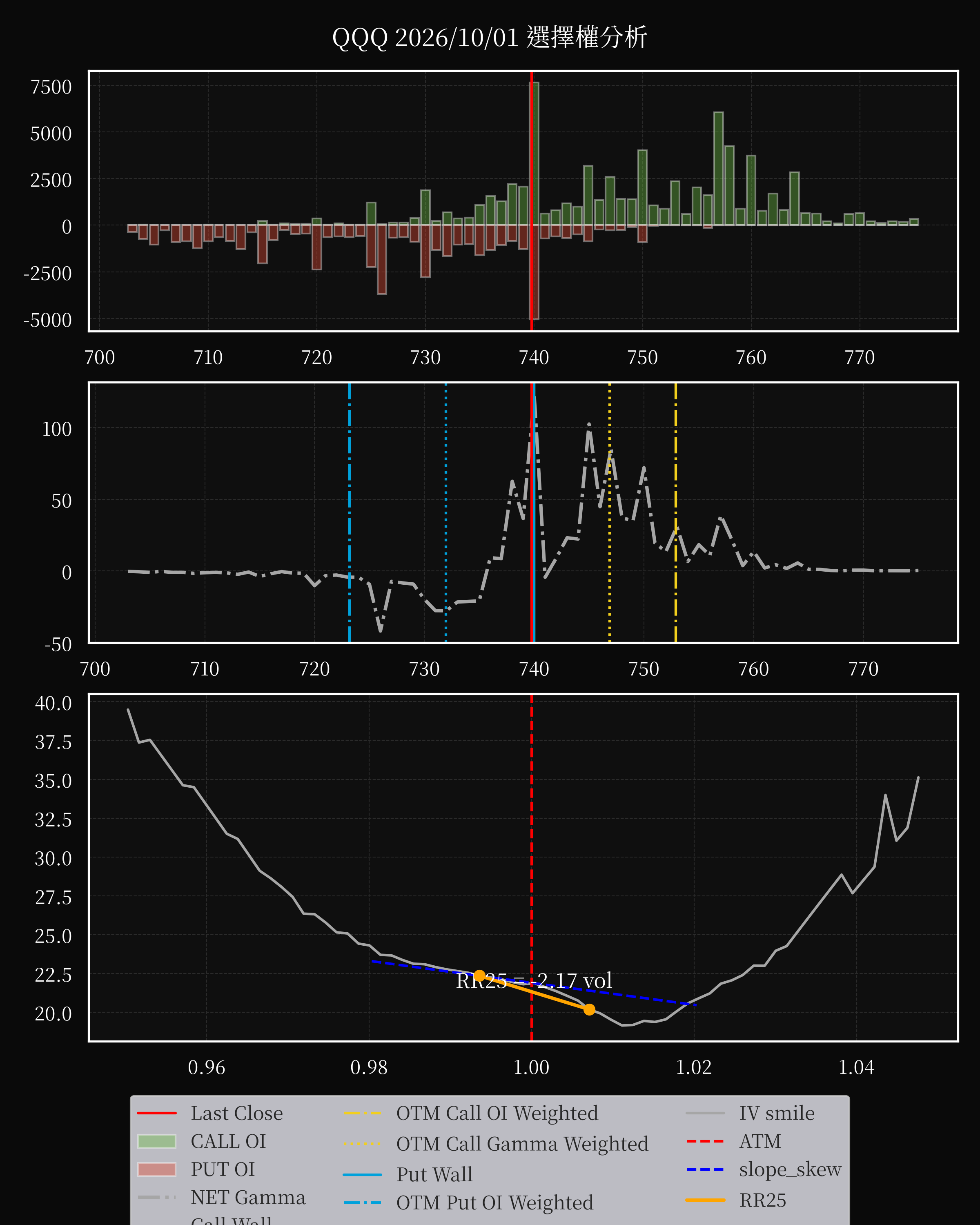This screenshot has height=1225, width=980.
Task: Click the 770 x-axis label on gamma chart
Action: click(863, 669)
